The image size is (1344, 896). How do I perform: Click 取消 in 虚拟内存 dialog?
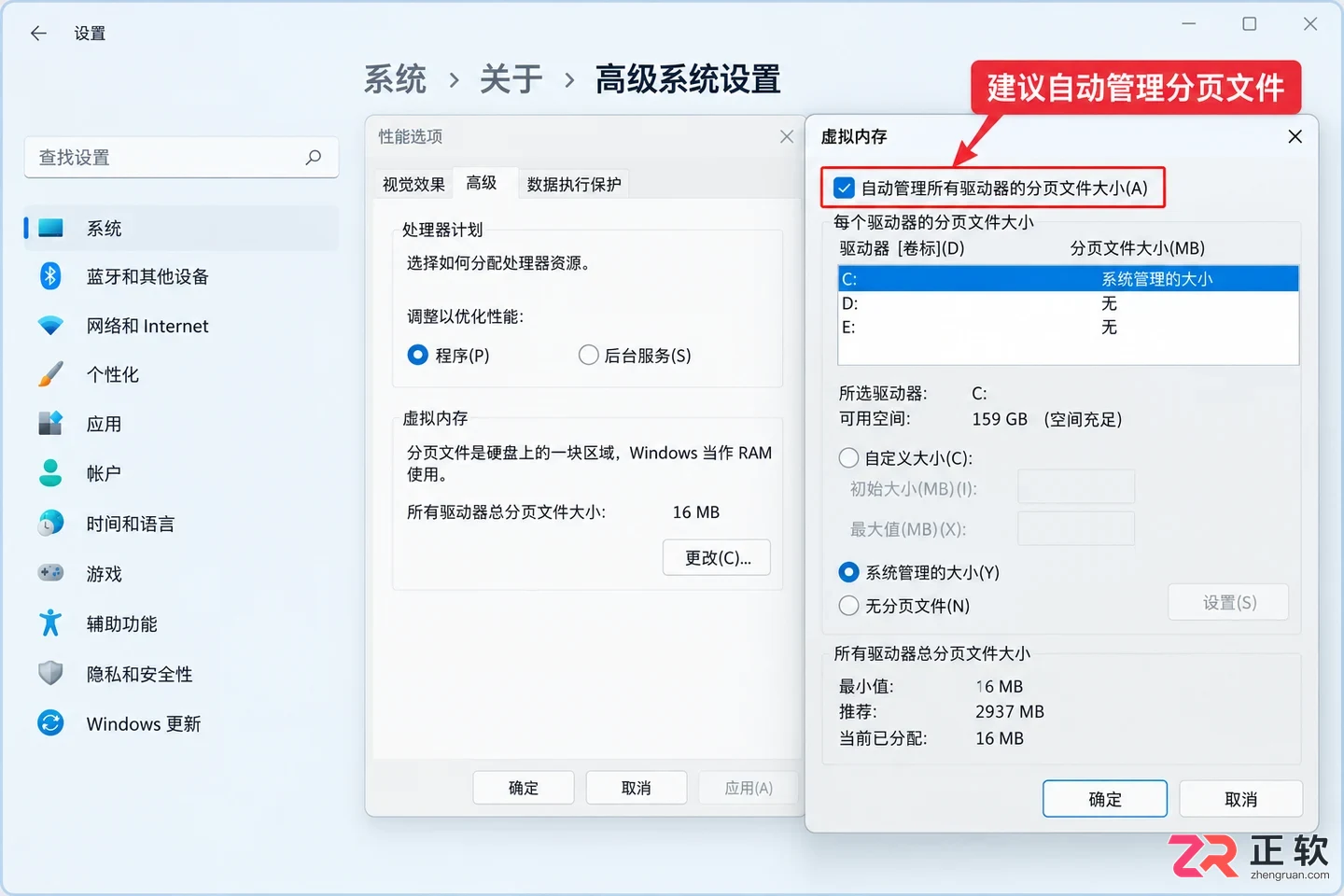coord(1240,799)
